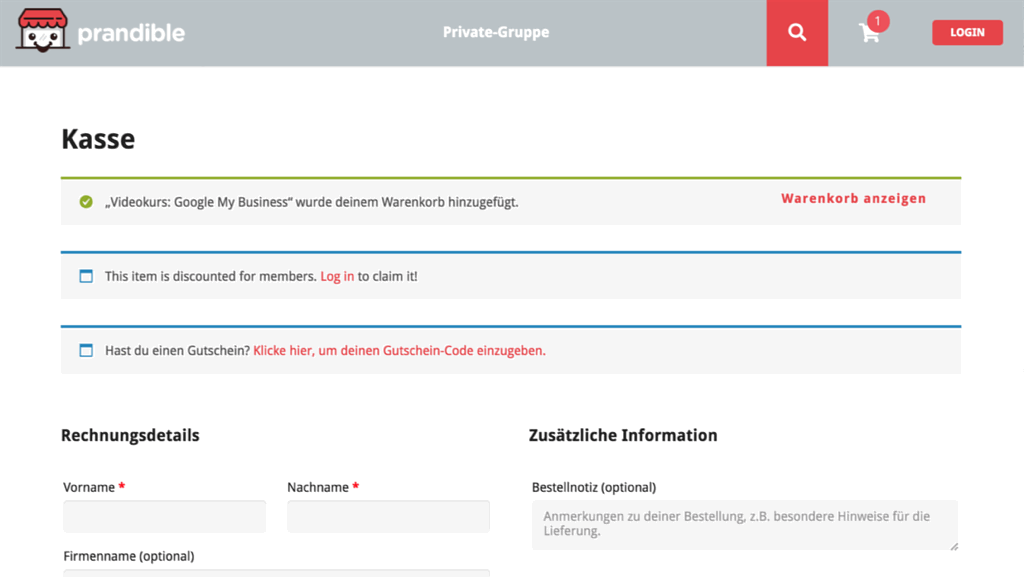Click the icon beside the Gutschein notice
1024x577 pixels.
pyautogui.click(x=86, y=351)
